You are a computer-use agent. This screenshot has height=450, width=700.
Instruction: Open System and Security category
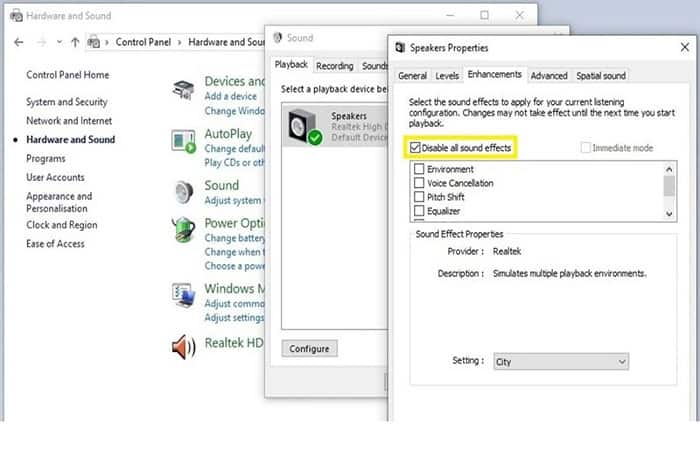click(x=67, y=102)
